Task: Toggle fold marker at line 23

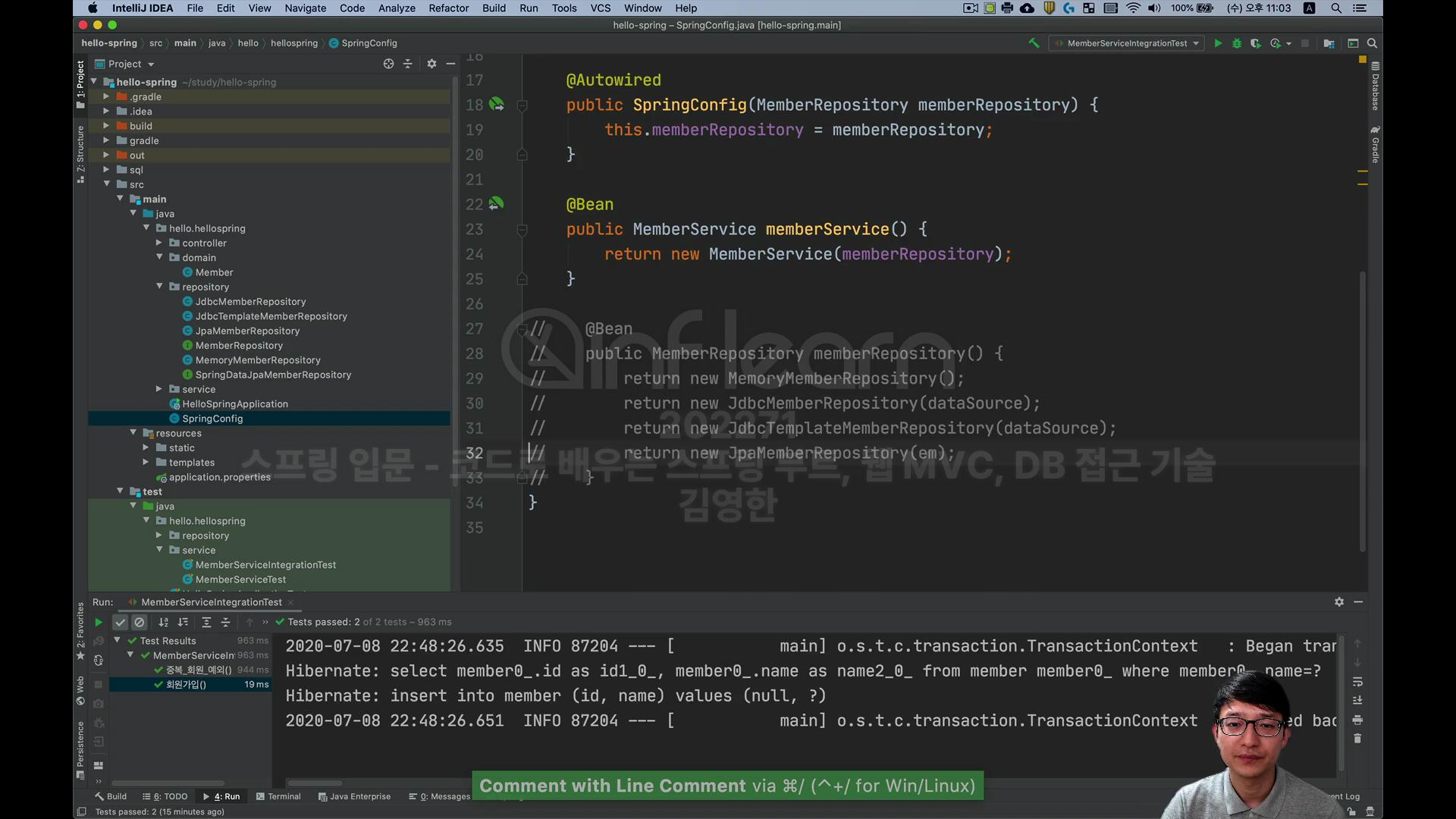Action: 522,230
